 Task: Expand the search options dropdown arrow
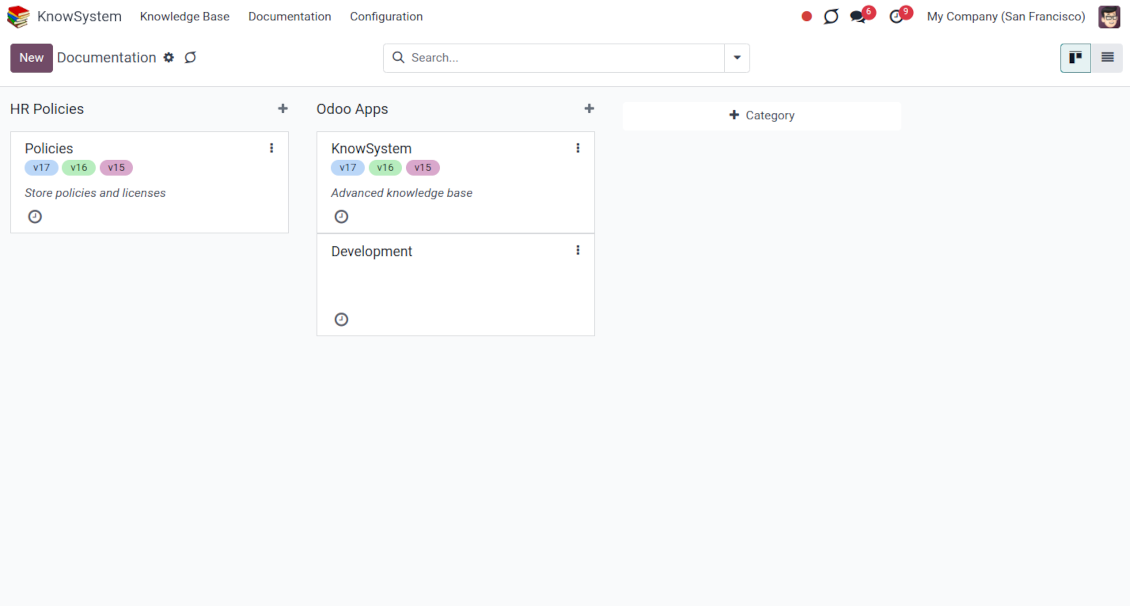pyautogui.click(x=737, y=58)
